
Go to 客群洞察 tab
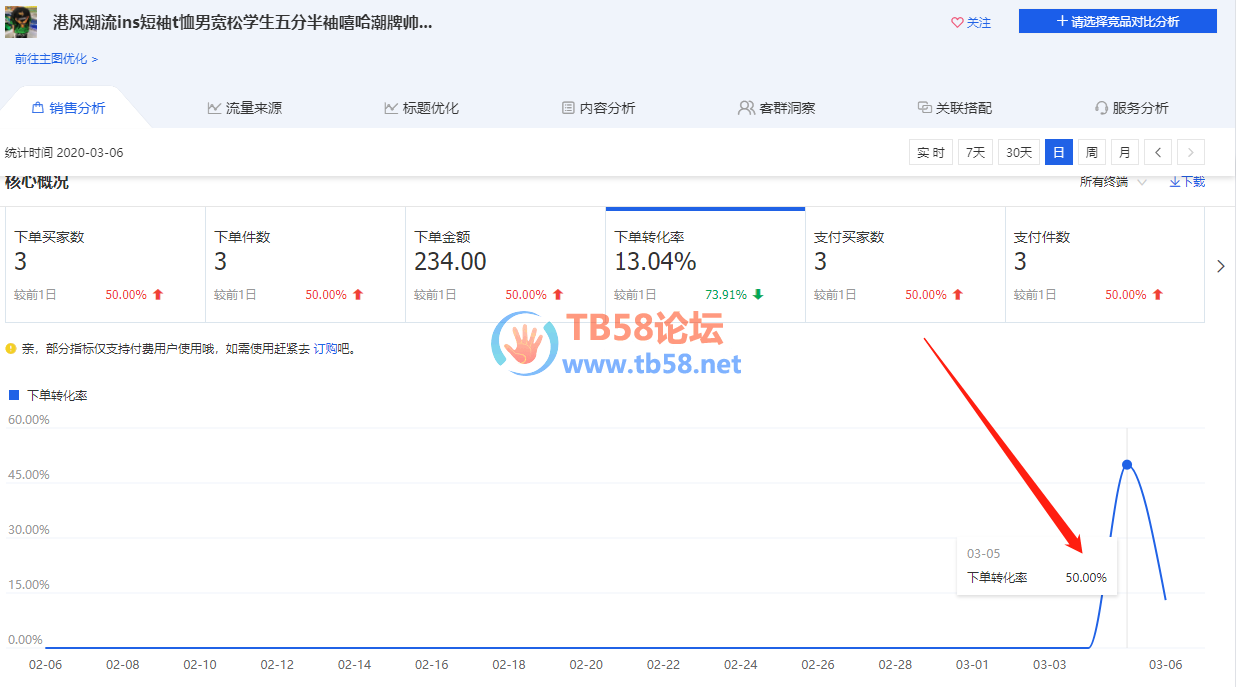click(776, 108)
